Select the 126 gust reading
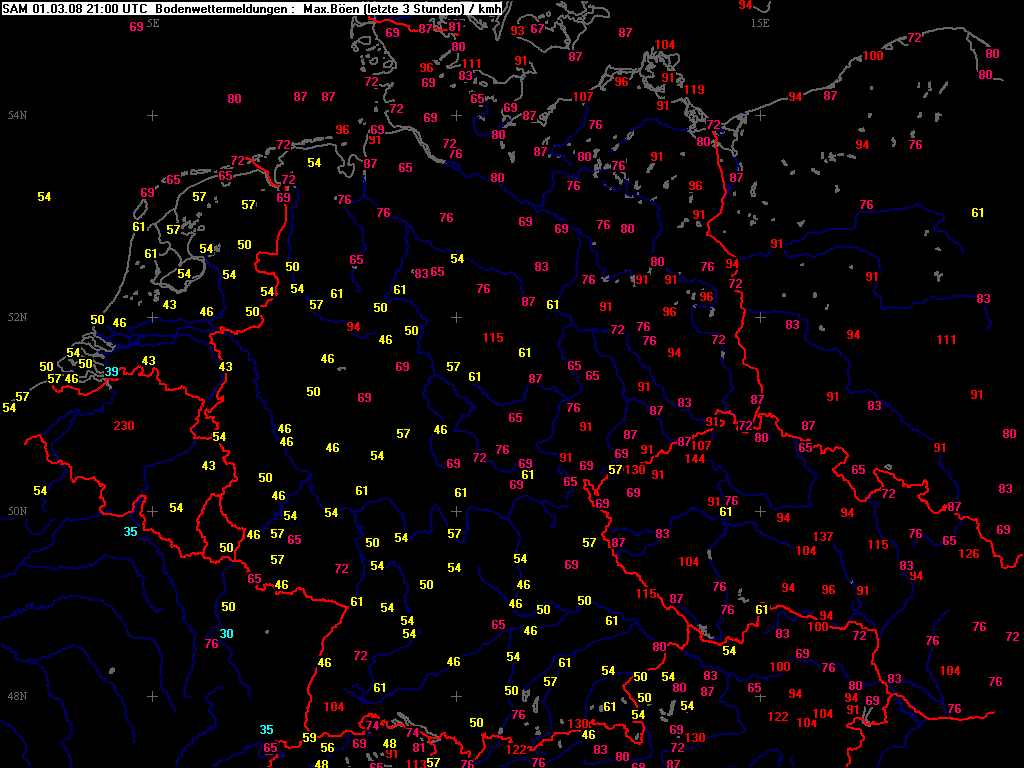 [969, 554]
